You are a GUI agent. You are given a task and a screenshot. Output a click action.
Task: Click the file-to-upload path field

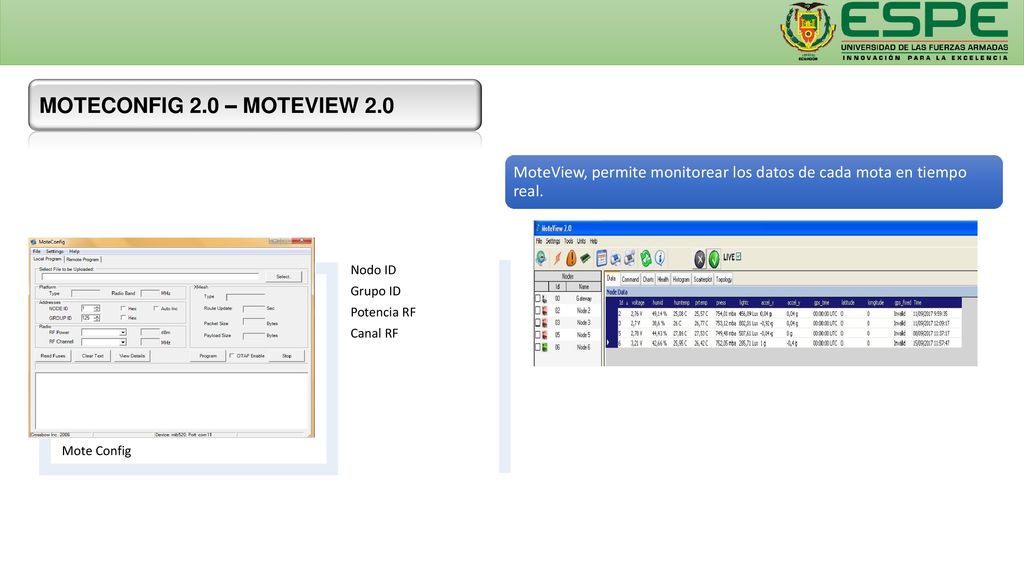click(x=150, y=277)
